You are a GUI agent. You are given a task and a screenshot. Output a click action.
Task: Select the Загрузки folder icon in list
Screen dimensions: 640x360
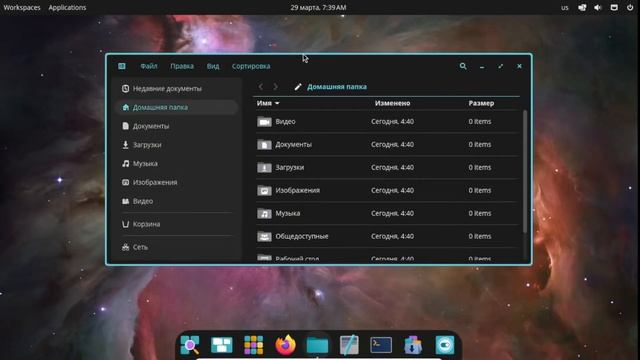click(x=264, y=167)
